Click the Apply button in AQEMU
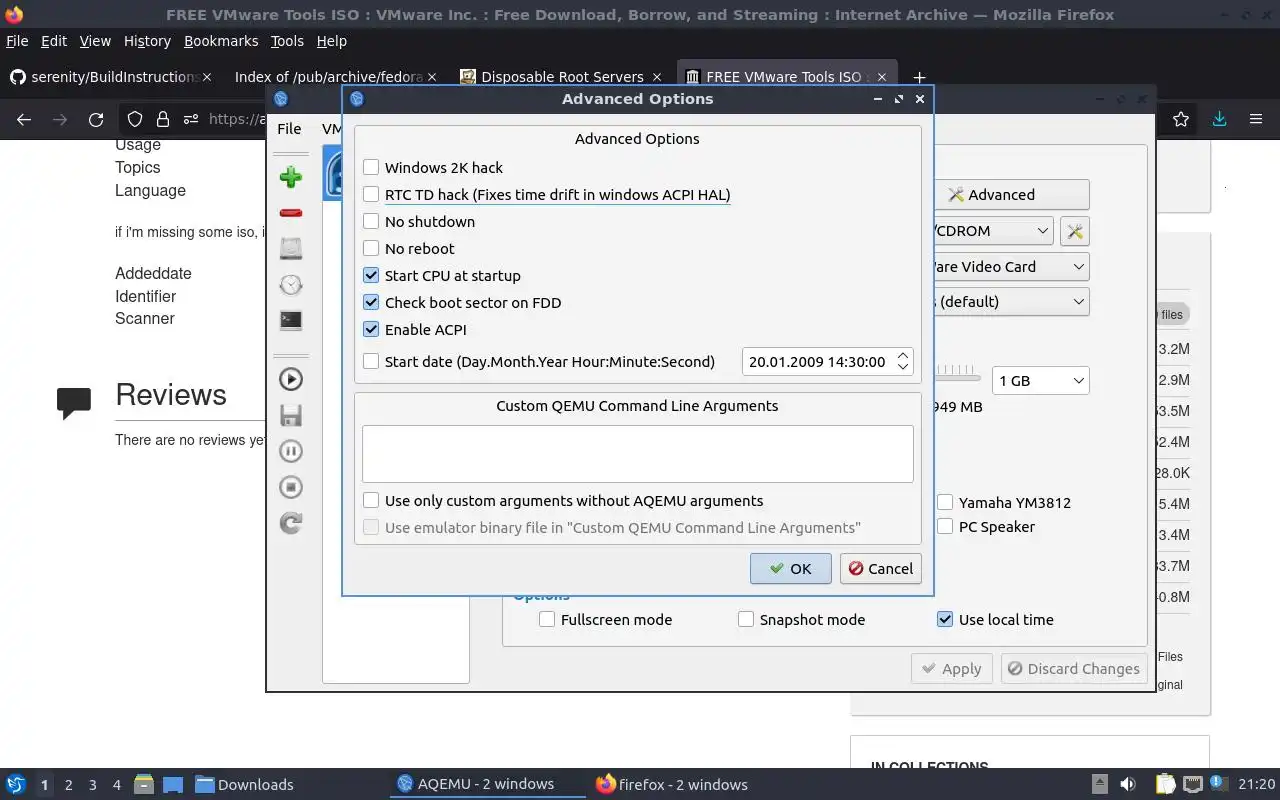 (951, 669)
